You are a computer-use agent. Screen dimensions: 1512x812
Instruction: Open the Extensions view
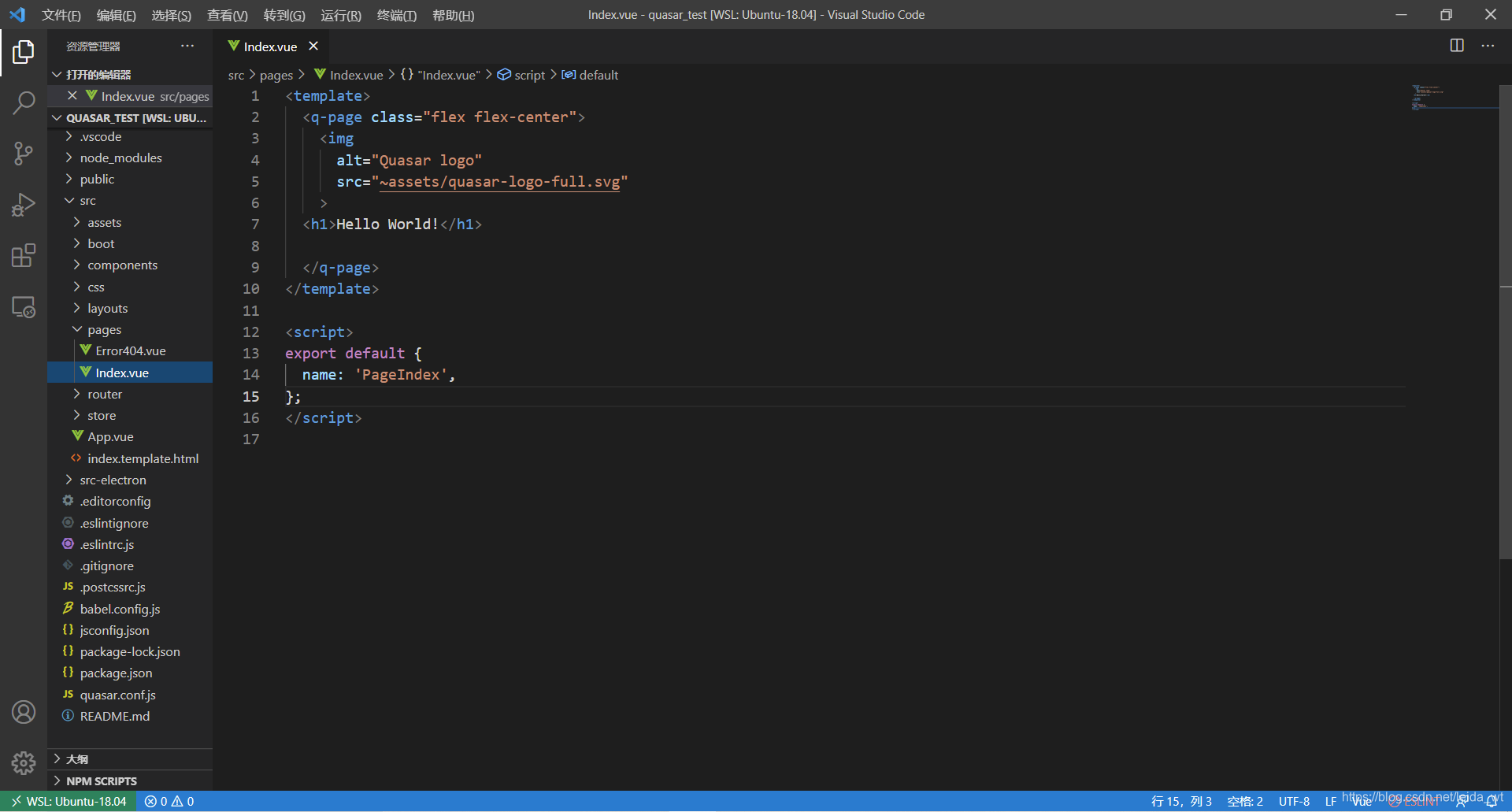[24, 255]
